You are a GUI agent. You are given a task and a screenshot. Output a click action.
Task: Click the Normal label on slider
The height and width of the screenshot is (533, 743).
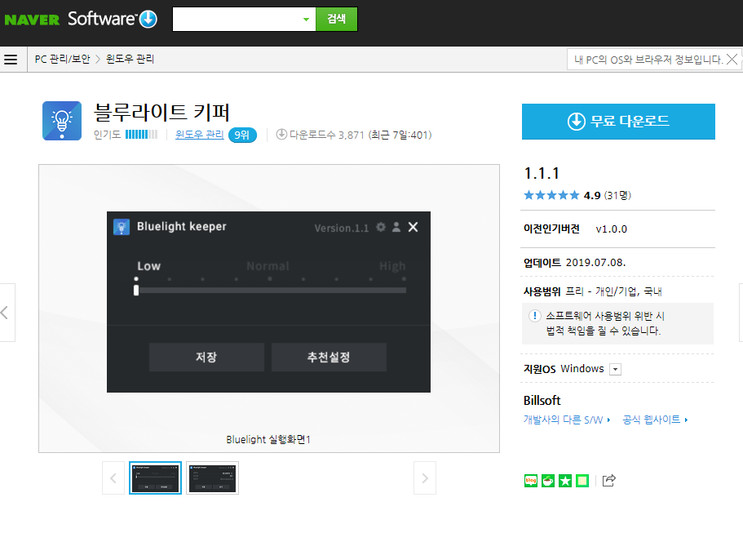pos(268,266)
